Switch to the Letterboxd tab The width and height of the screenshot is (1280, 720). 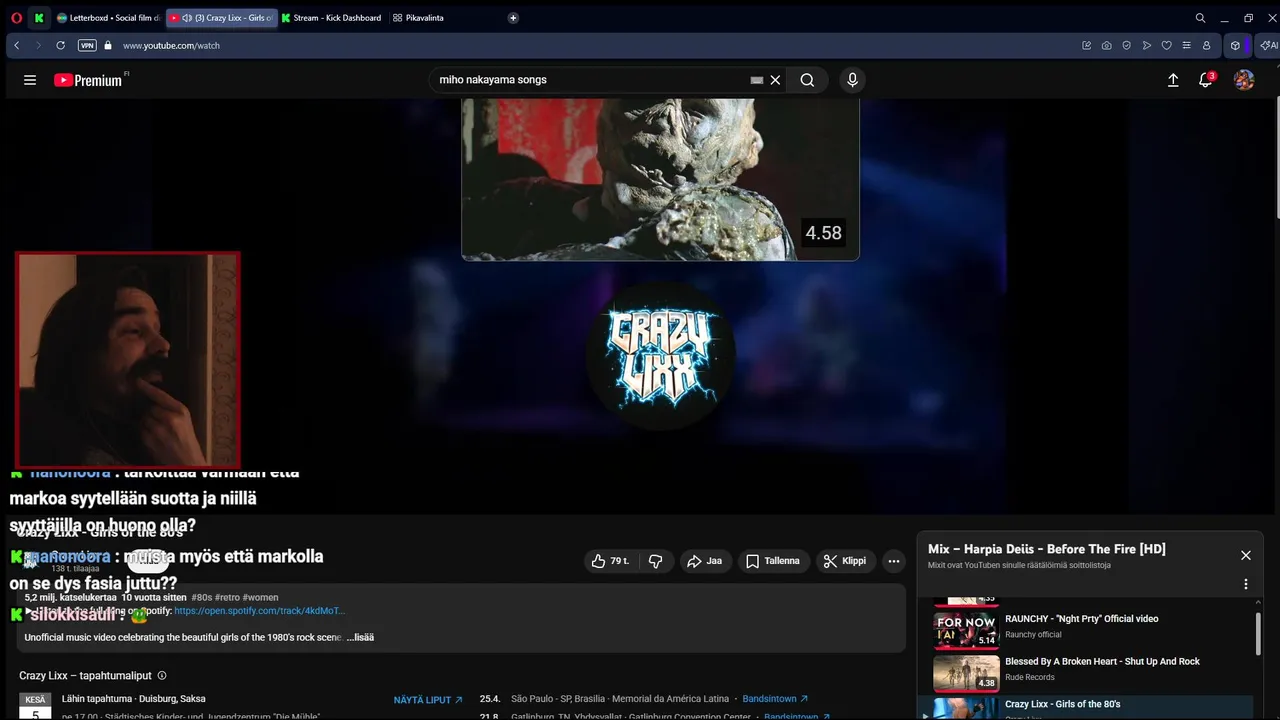107,18
